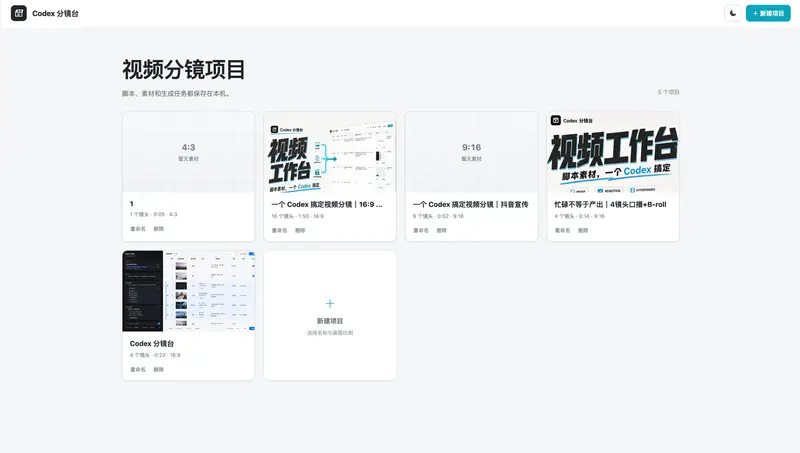800x453 pixels.
Task: Click the Codex 分镜台 header title text
Action: (55, 13)
